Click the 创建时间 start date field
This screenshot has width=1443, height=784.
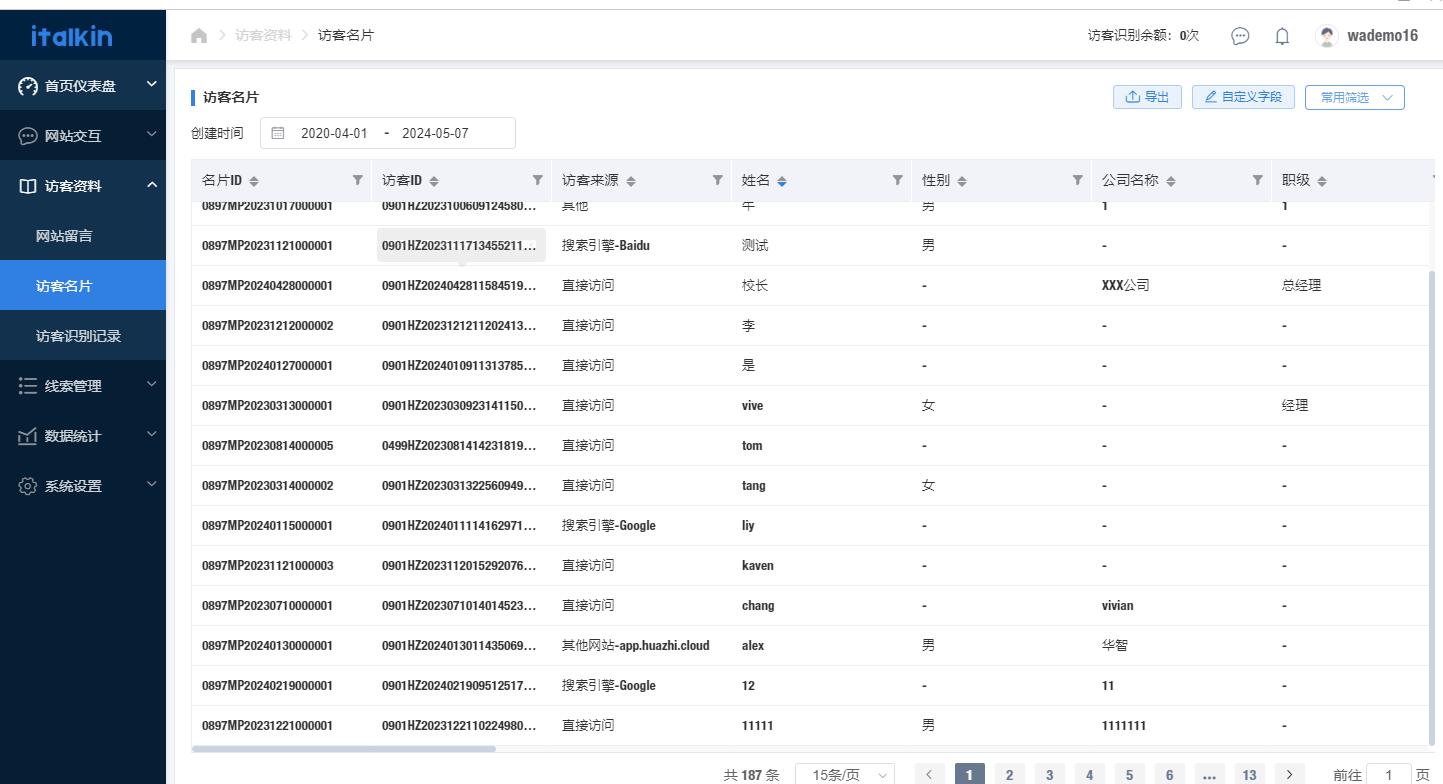point(334,133)
